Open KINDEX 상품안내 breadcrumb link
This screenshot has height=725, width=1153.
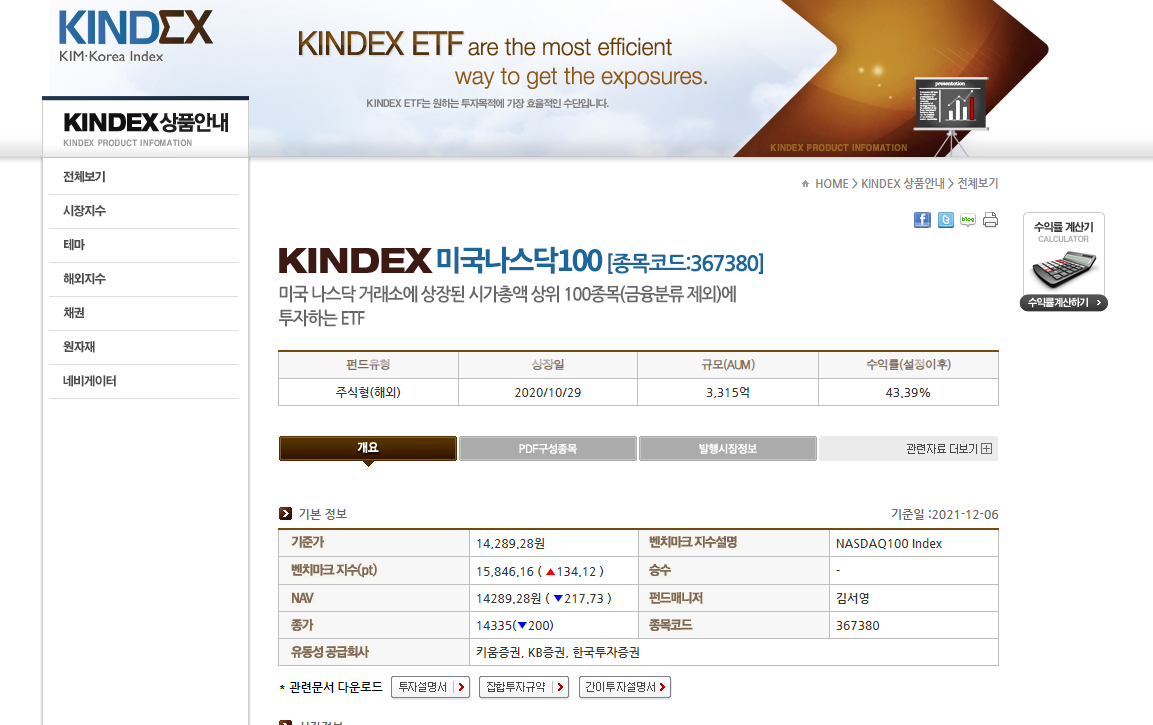(903, 184)
